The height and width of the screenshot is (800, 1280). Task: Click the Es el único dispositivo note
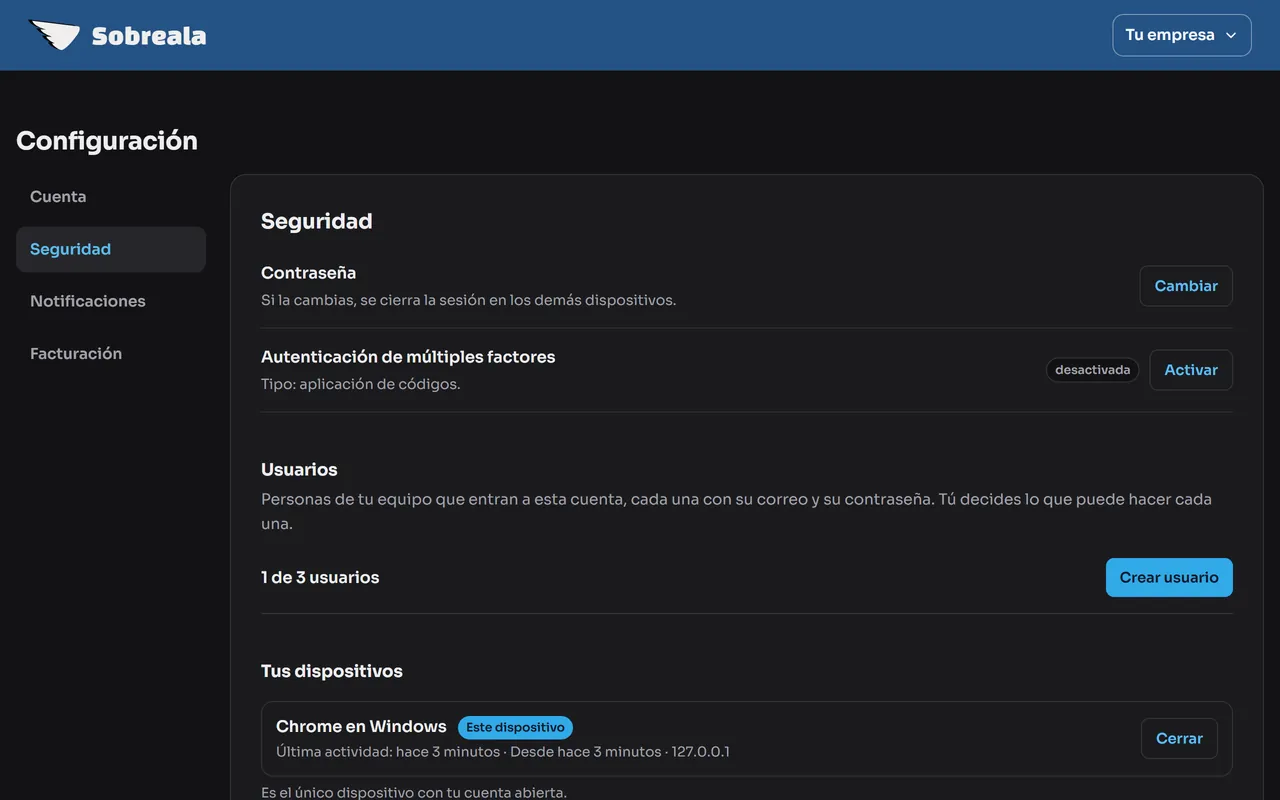414,793
